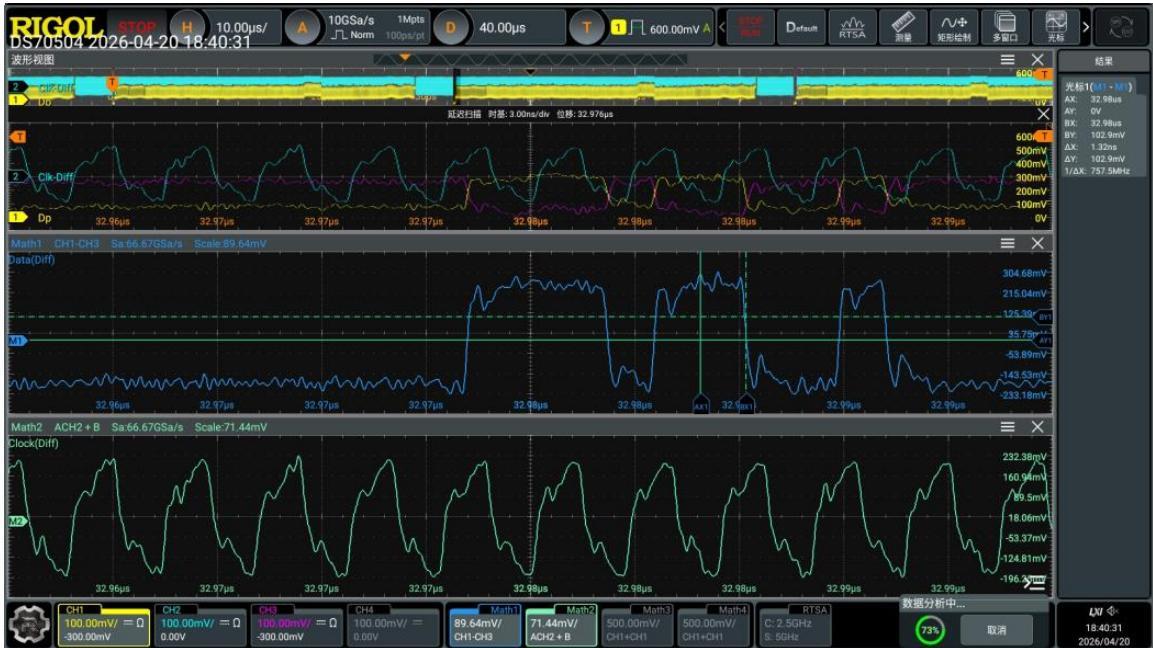1153x648 pixels.
Task: Click the 73% analysis progress ring
Action: (x=930, y=630)
